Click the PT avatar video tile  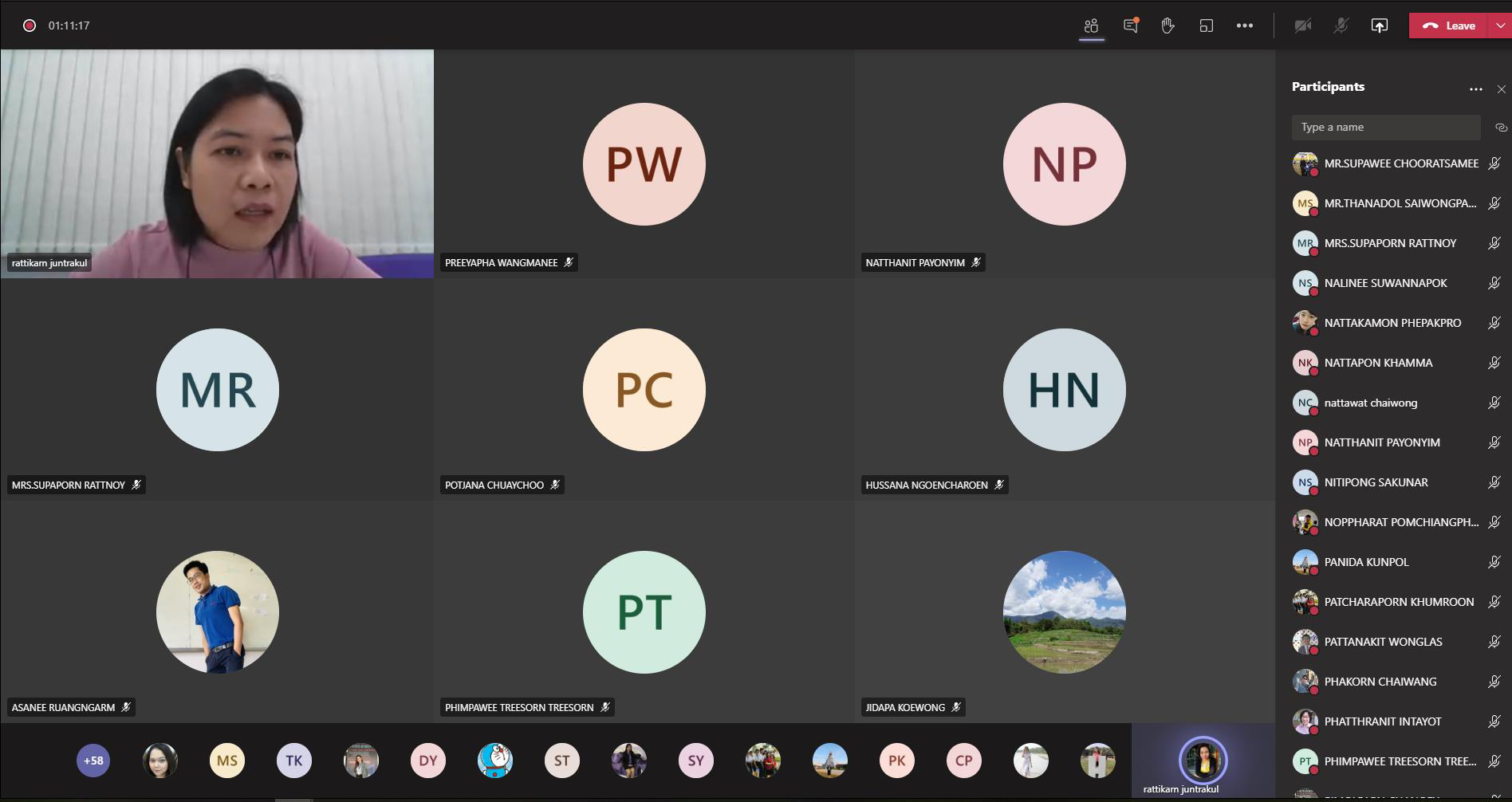pyautogui.click(x=644, y=612)
